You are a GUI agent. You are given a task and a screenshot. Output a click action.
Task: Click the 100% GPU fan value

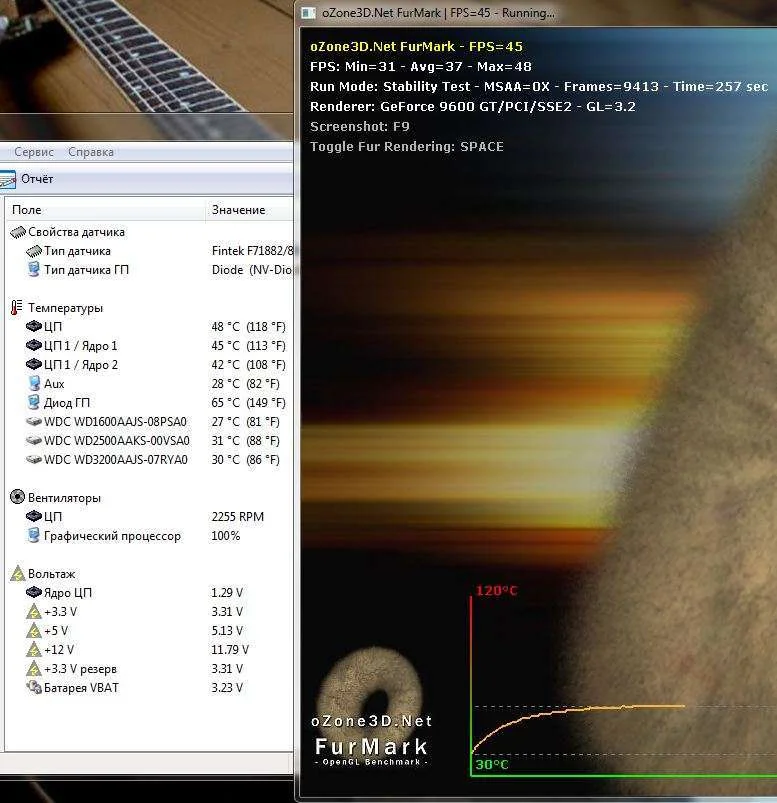(226, 536)
